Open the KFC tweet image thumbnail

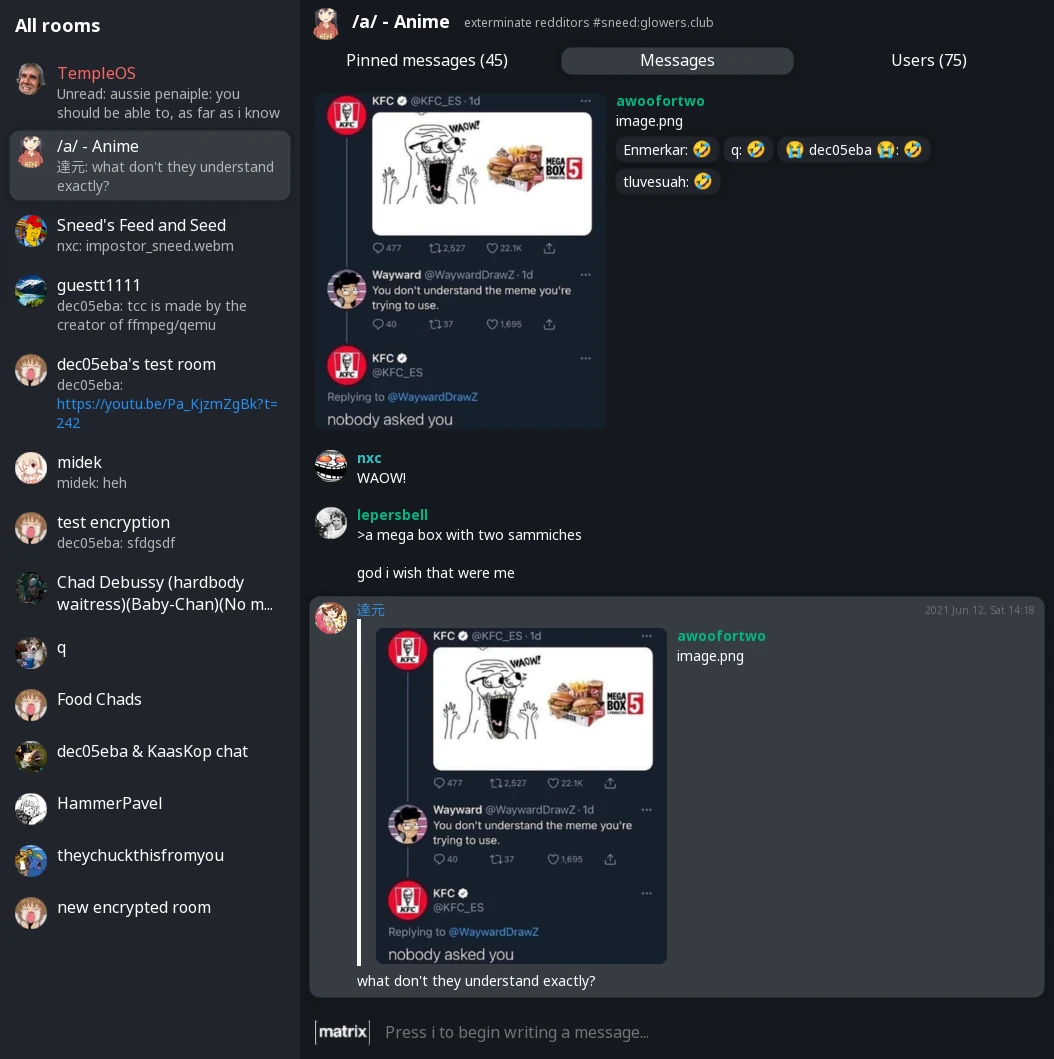(x=460, y=260)
